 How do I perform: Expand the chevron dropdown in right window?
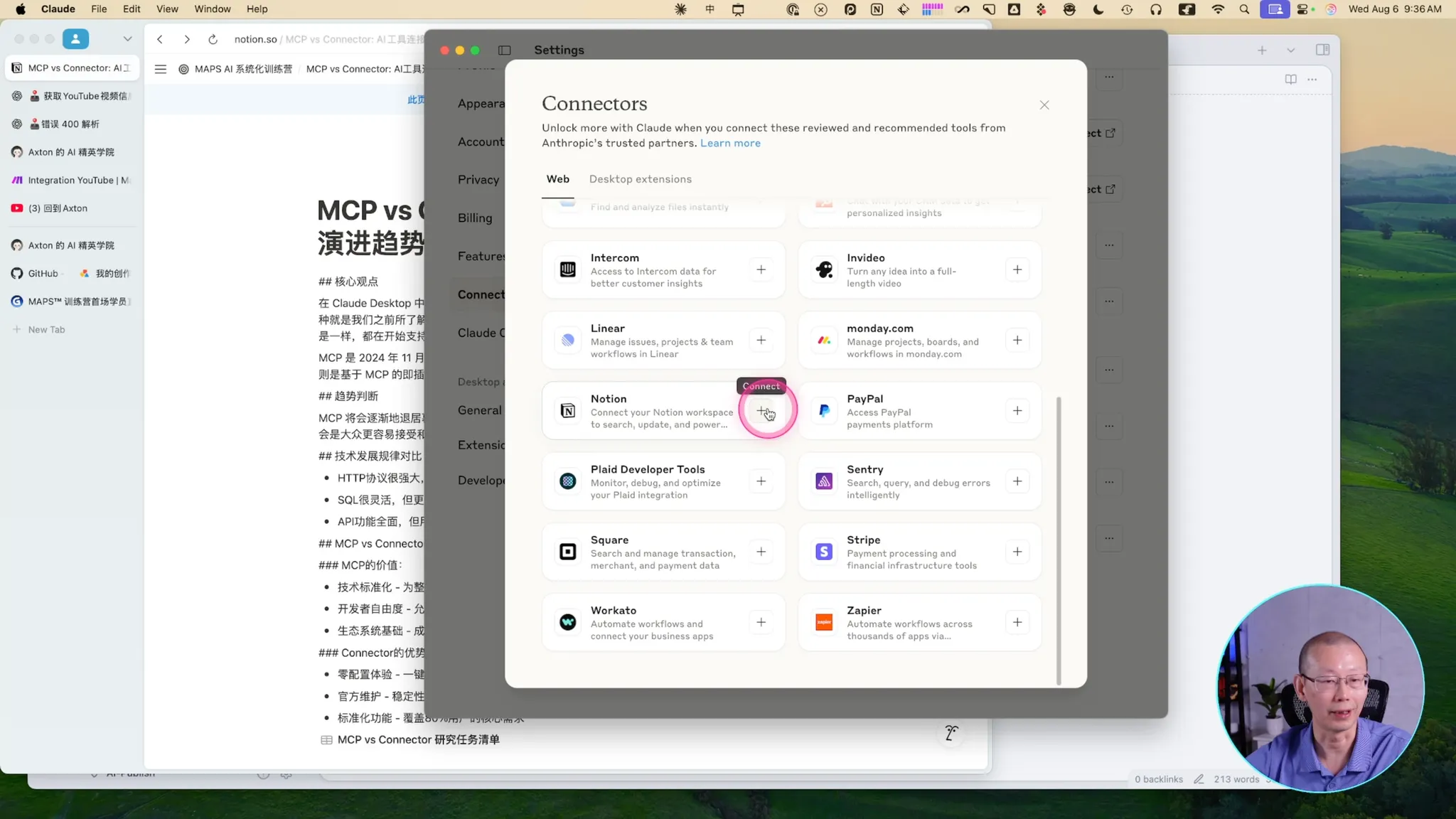tap(1290, 50)
